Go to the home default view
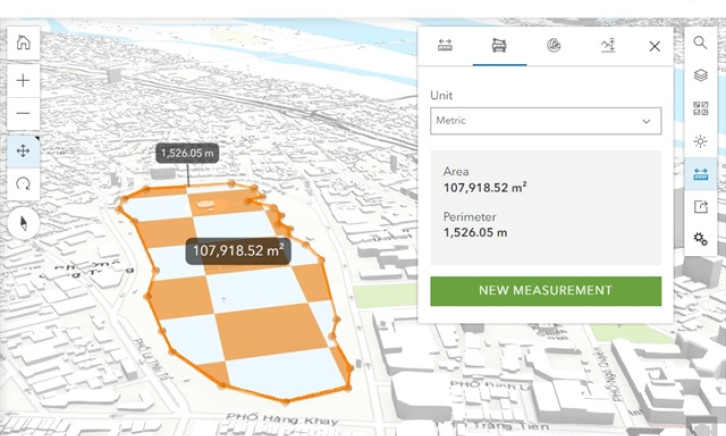726x436 pixels. tap(23, 43)
